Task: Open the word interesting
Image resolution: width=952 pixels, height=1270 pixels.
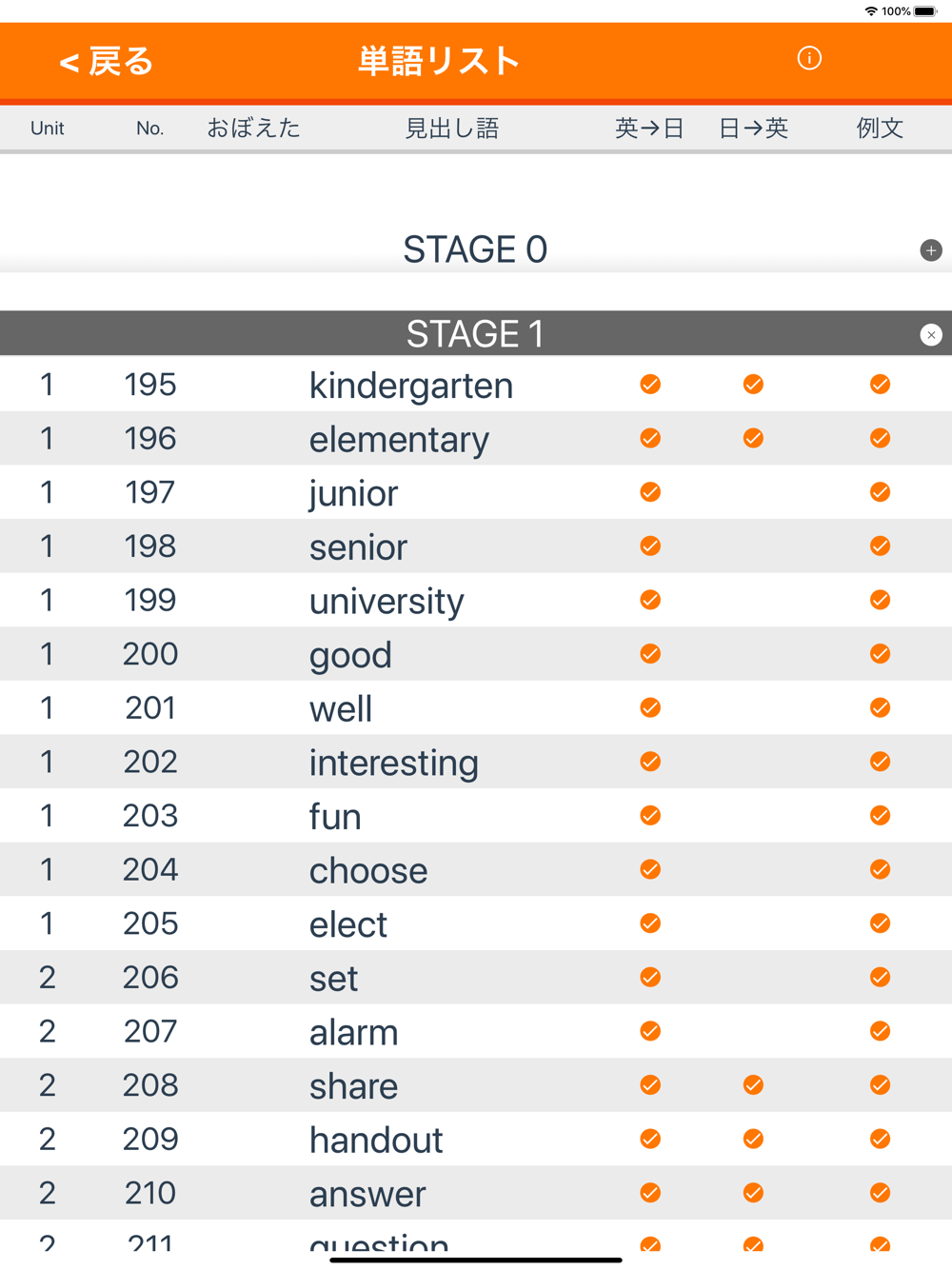Action: tap(394, 763)
